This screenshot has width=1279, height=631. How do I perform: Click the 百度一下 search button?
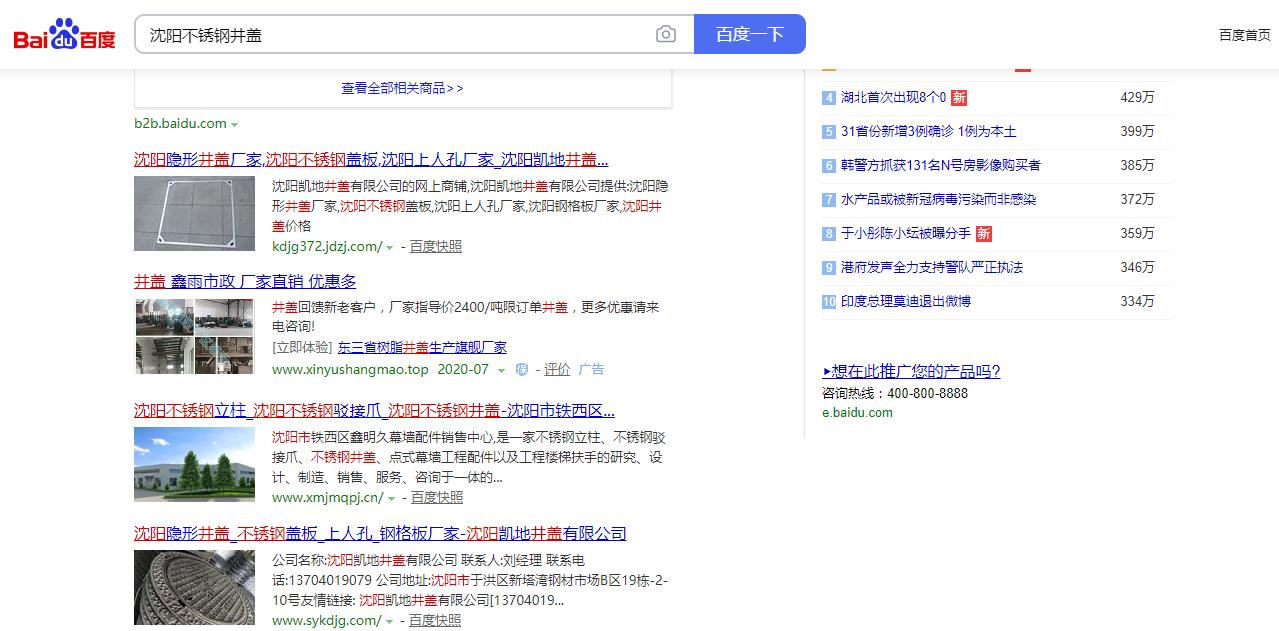pyautogui.click(x=750, y=34)
